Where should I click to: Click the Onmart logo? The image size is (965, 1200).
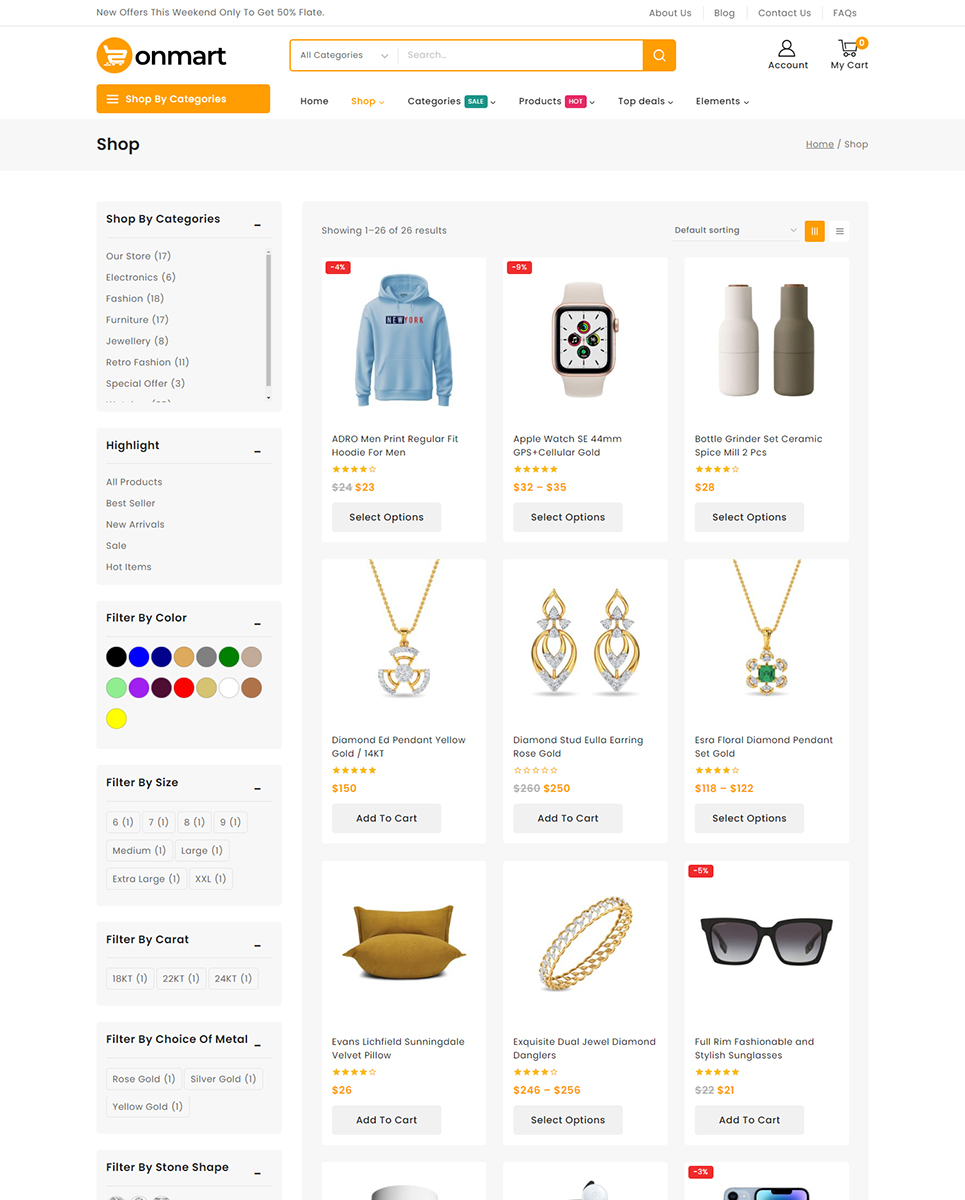click(x=161, y=56)
